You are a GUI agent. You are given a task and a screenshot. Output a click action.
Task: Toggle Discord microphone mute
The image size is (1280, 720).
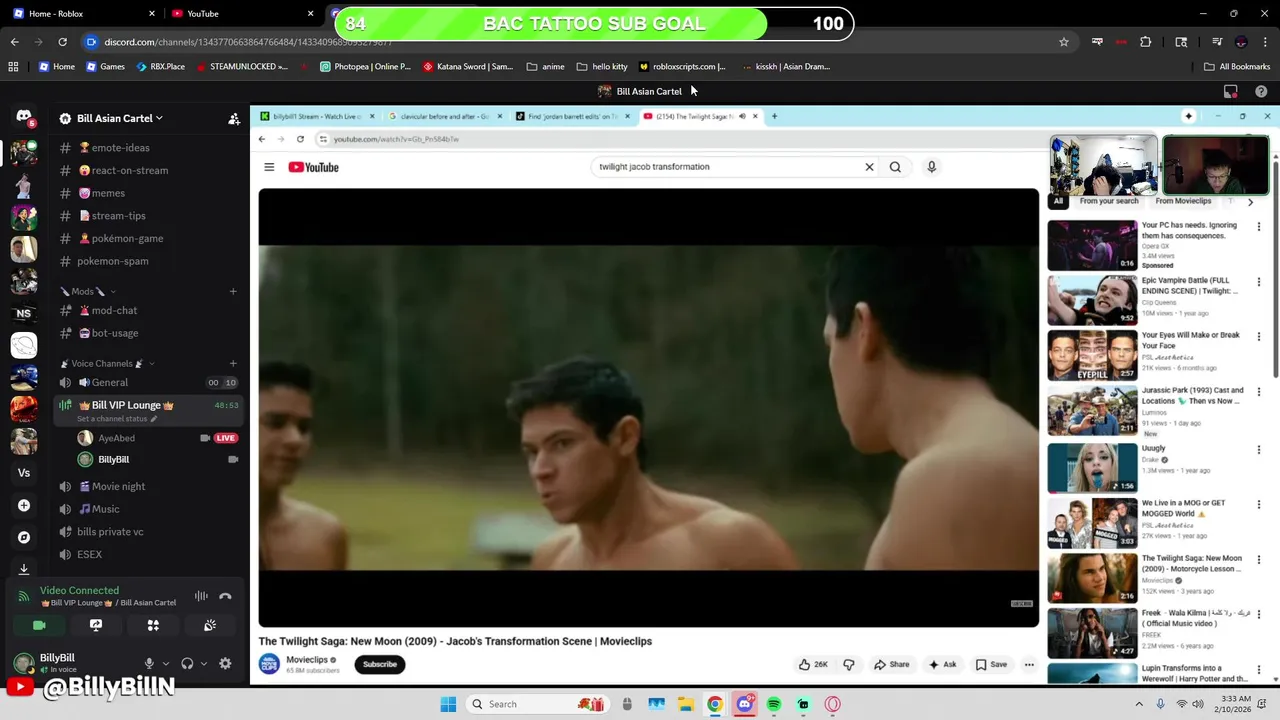(x=149, y=663)
